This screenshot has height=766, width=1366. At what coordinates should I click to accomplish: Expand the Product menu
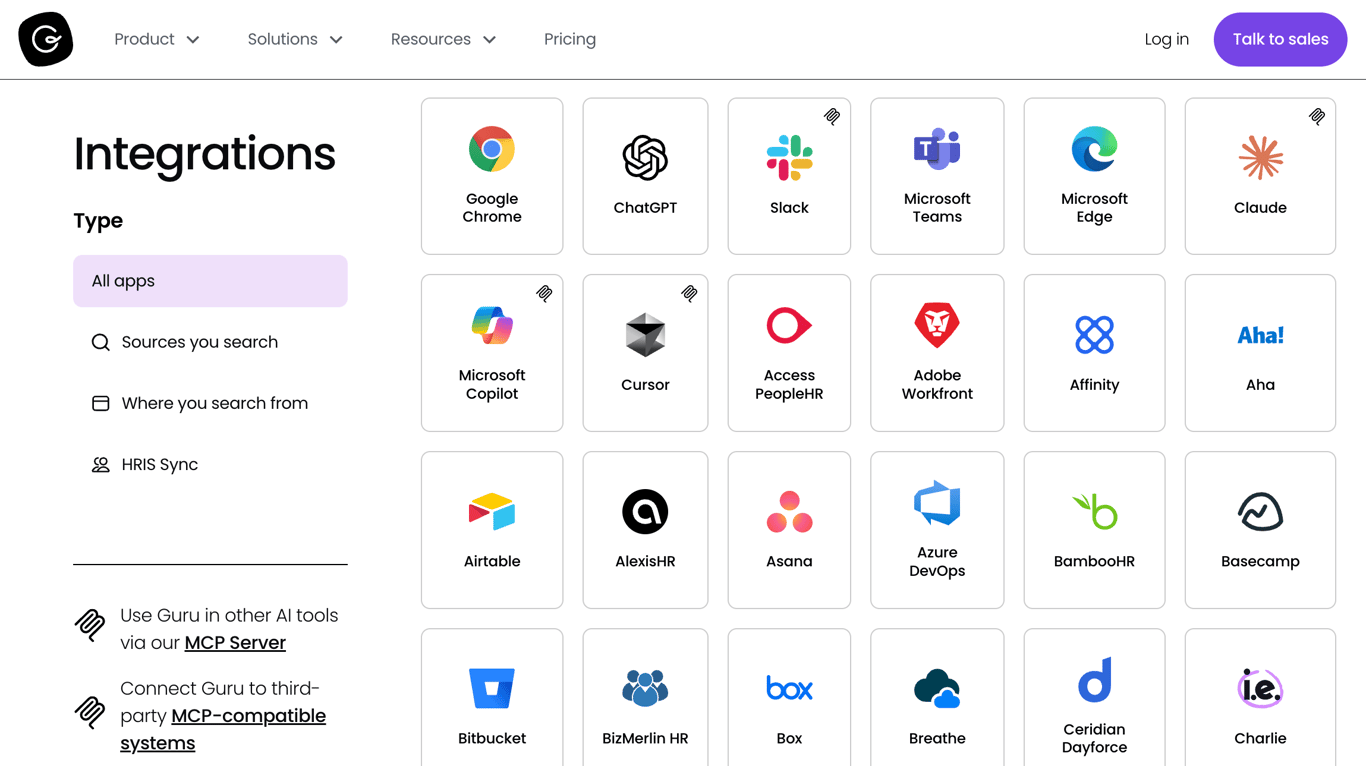coord(157,39)
